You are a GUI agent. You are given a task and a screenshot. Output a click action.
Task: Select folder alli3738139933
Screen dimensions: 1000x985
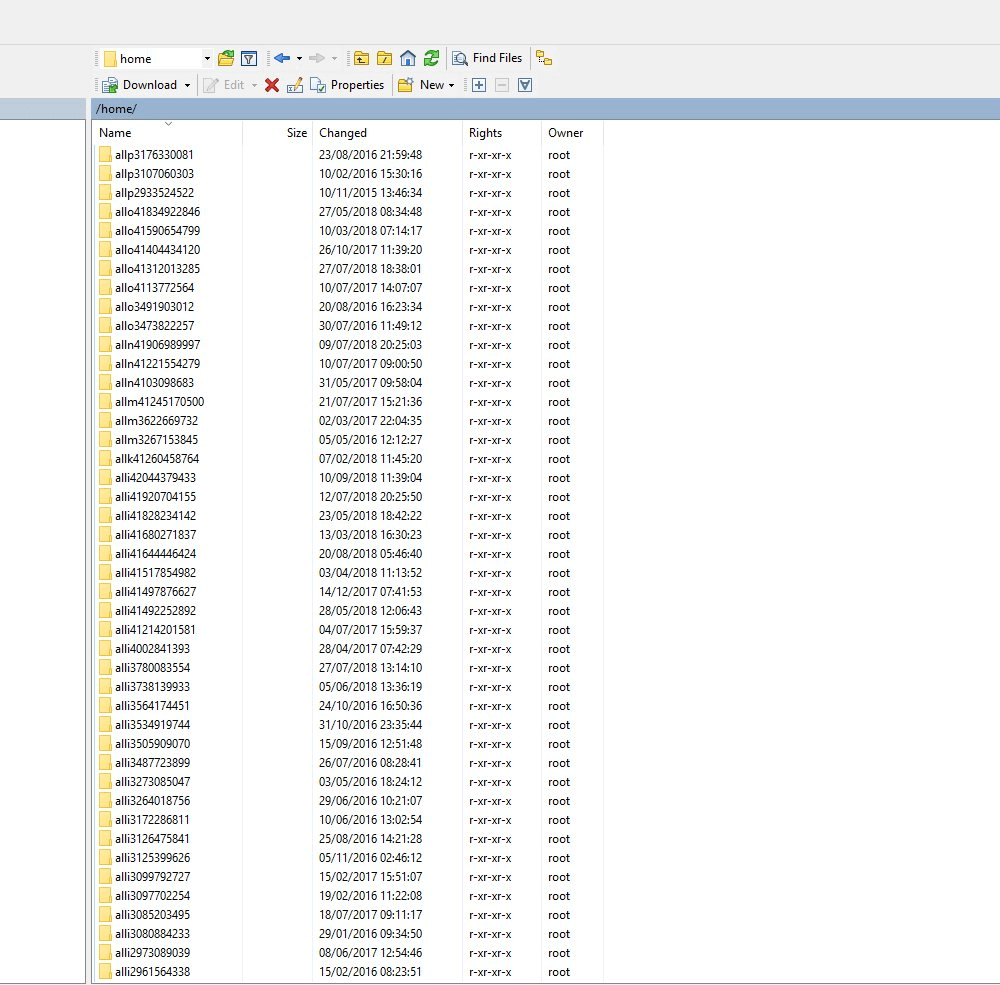[152, 687]
